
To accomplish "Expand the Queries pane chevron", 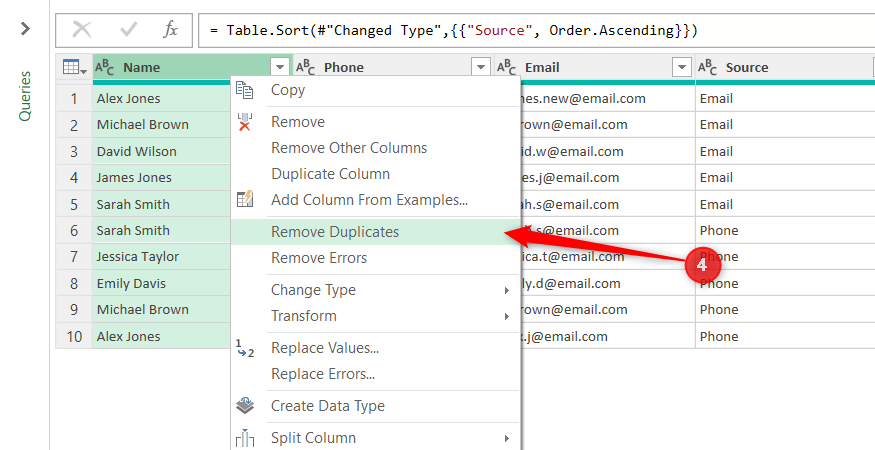I will coord(25,28).
